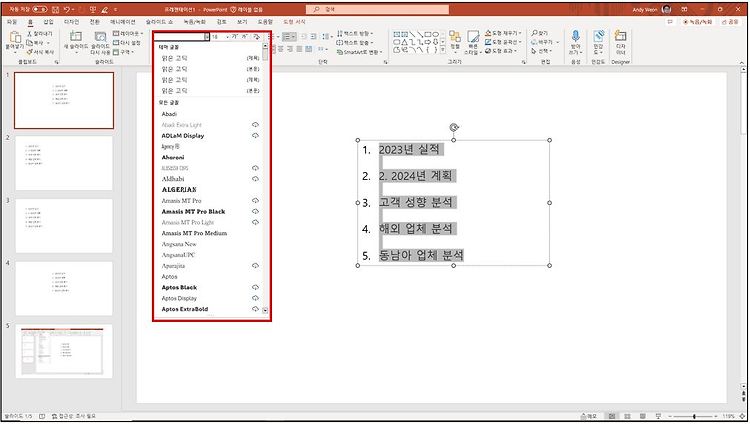
Task: Click the Designer icon
Action: [x=620, y=36]
